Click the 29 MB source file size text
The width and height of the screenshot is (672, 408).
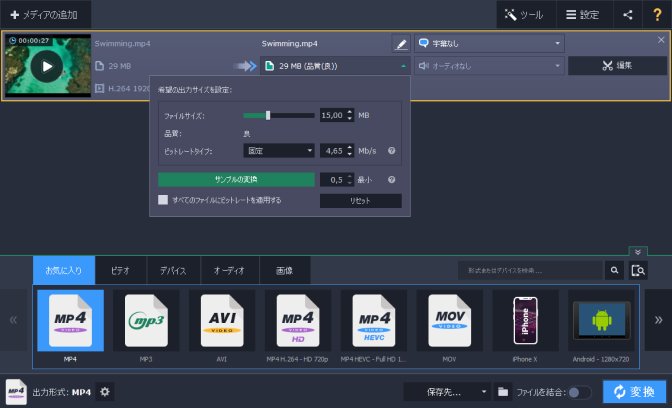coord(120,66)
